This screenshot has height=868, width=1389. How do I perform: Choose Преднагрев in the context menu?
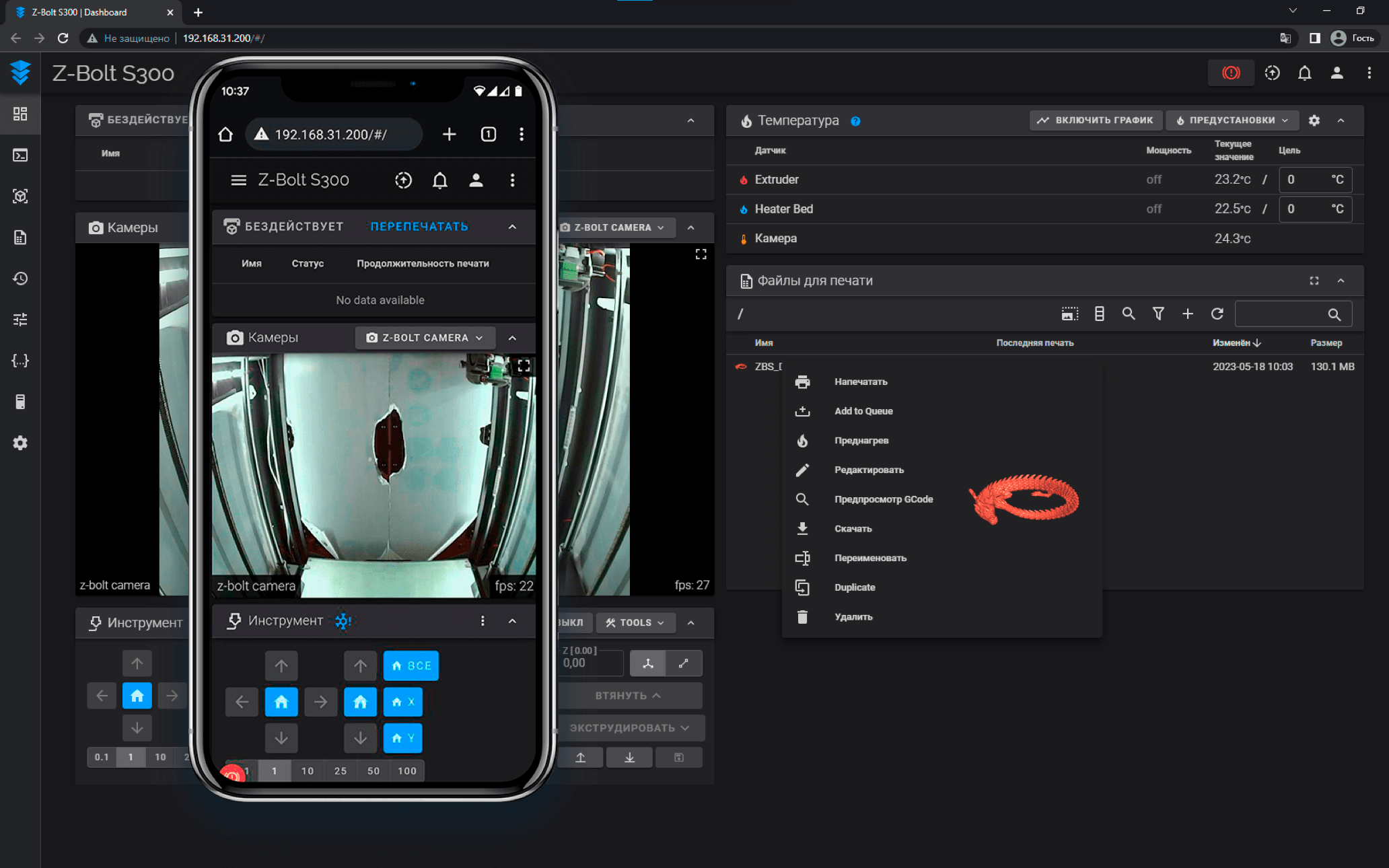pos(941,441)
